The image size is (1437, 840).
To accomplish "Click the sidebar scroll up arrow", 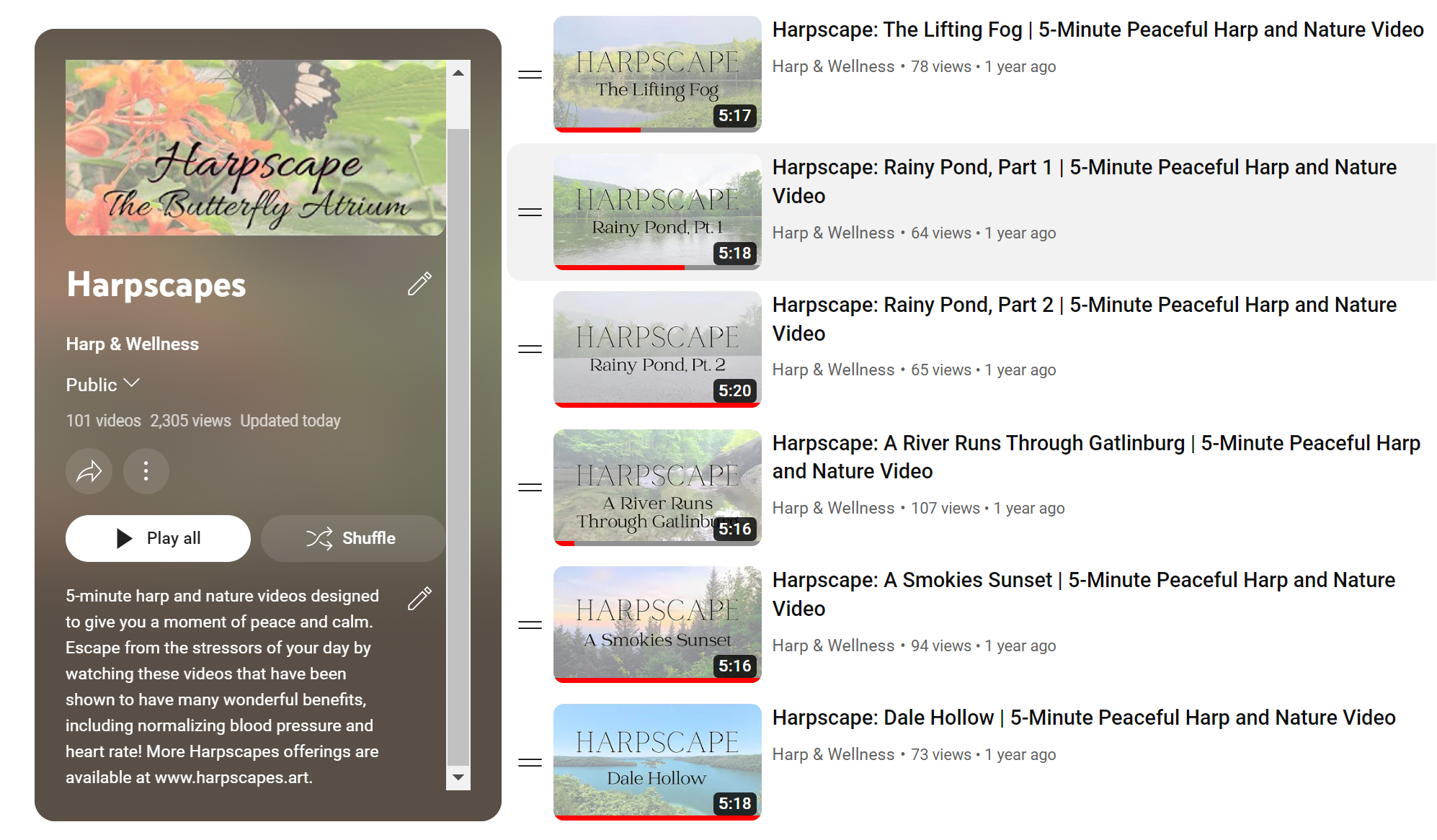I will tap(458, 73).
